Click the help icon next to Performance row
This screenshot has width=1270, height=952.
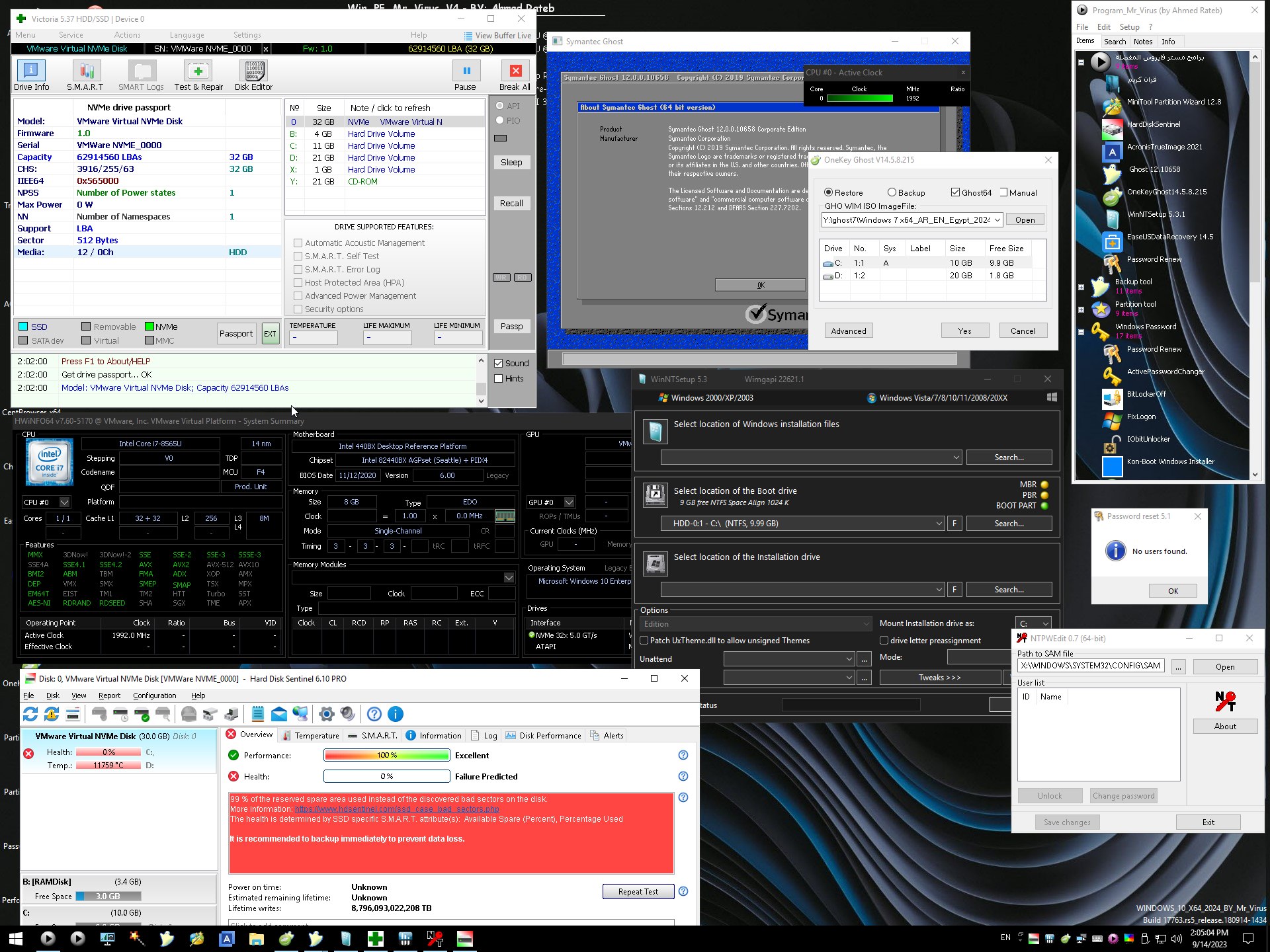click(683, 755)
